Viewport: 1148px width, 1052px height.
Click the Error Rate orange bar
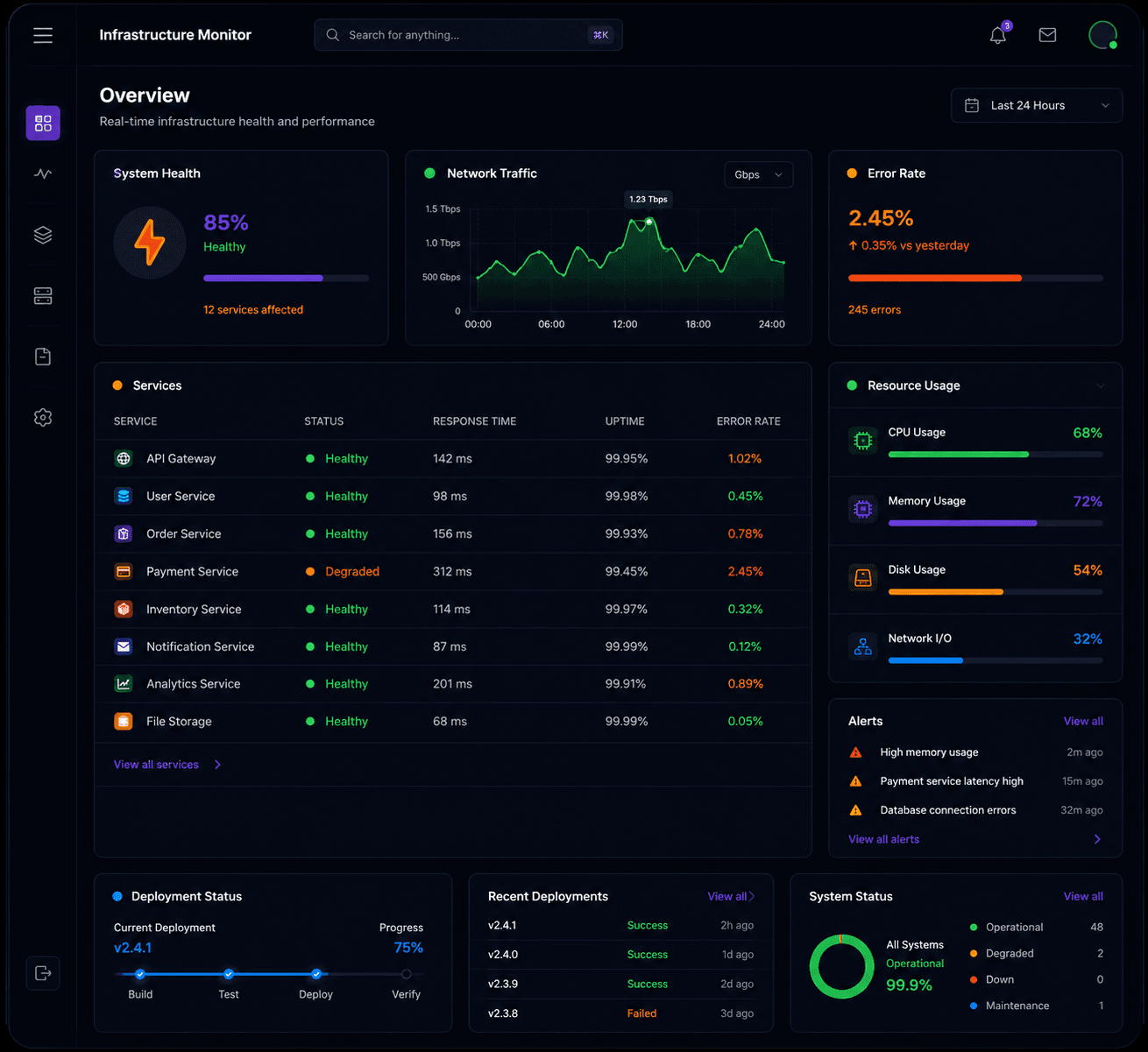coord(975,279)
